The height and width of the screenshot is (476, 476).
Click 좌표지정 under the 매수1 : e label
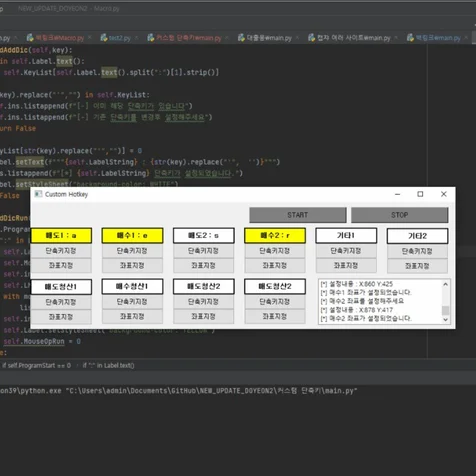(x=132, y=265)
